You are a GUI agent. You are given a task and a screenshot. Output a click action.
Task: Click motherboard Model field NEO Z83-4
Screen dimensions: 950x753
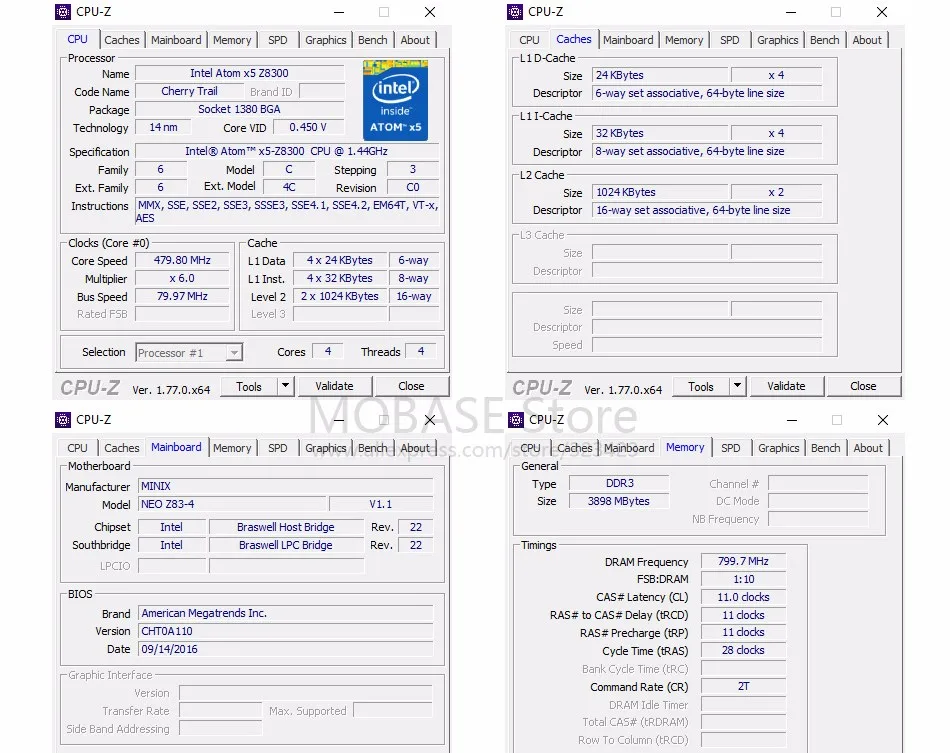coord(233,504)
